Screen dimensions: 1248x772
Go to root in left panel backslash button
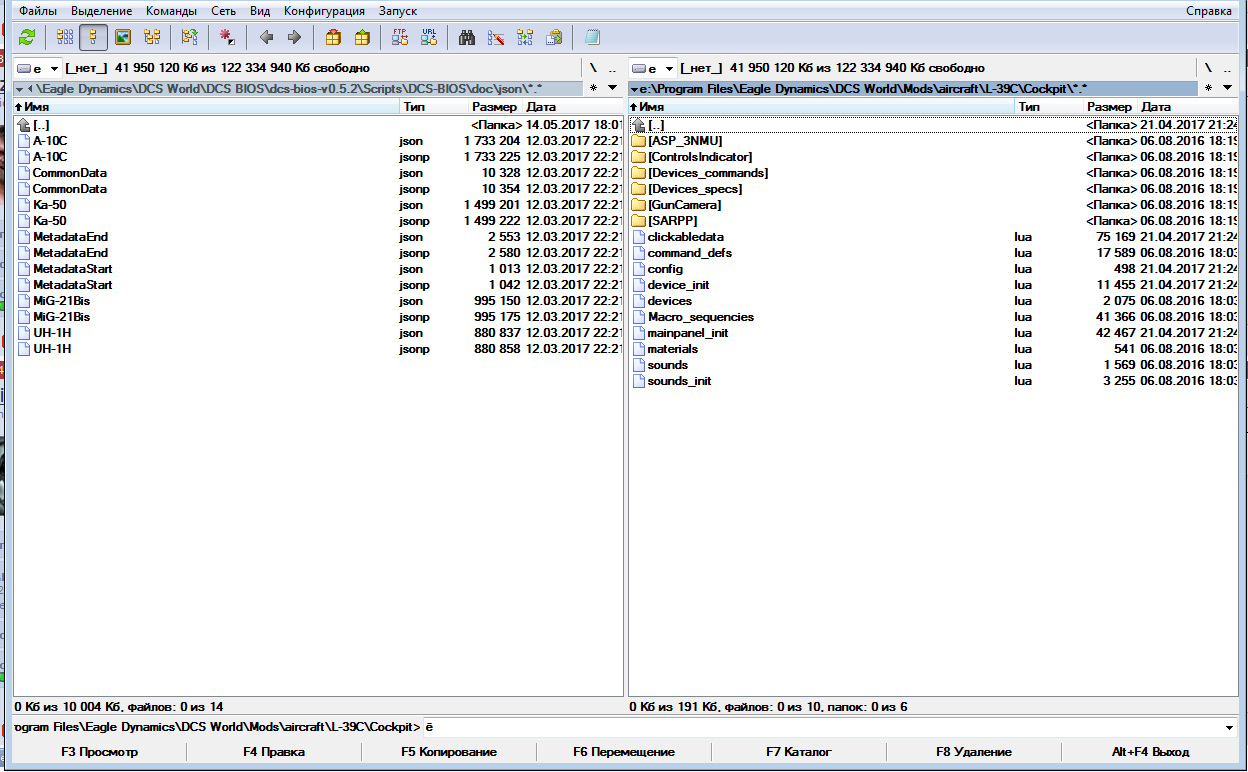click(593, 68)
